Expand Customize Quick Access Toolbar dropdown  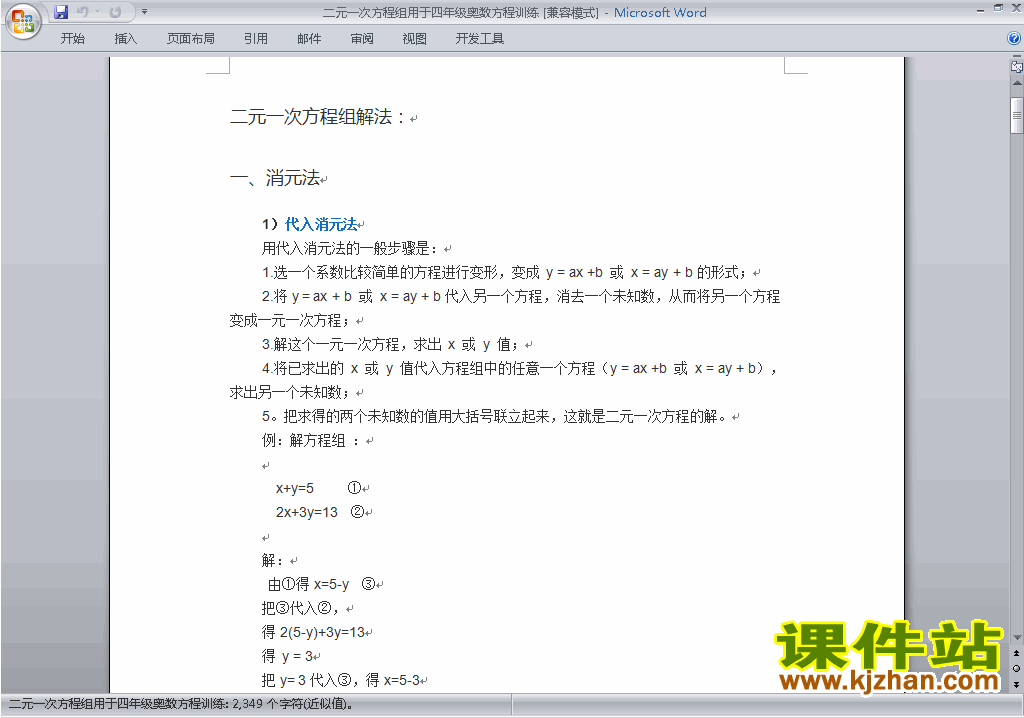pyautogui.click(x=144, y=12)
